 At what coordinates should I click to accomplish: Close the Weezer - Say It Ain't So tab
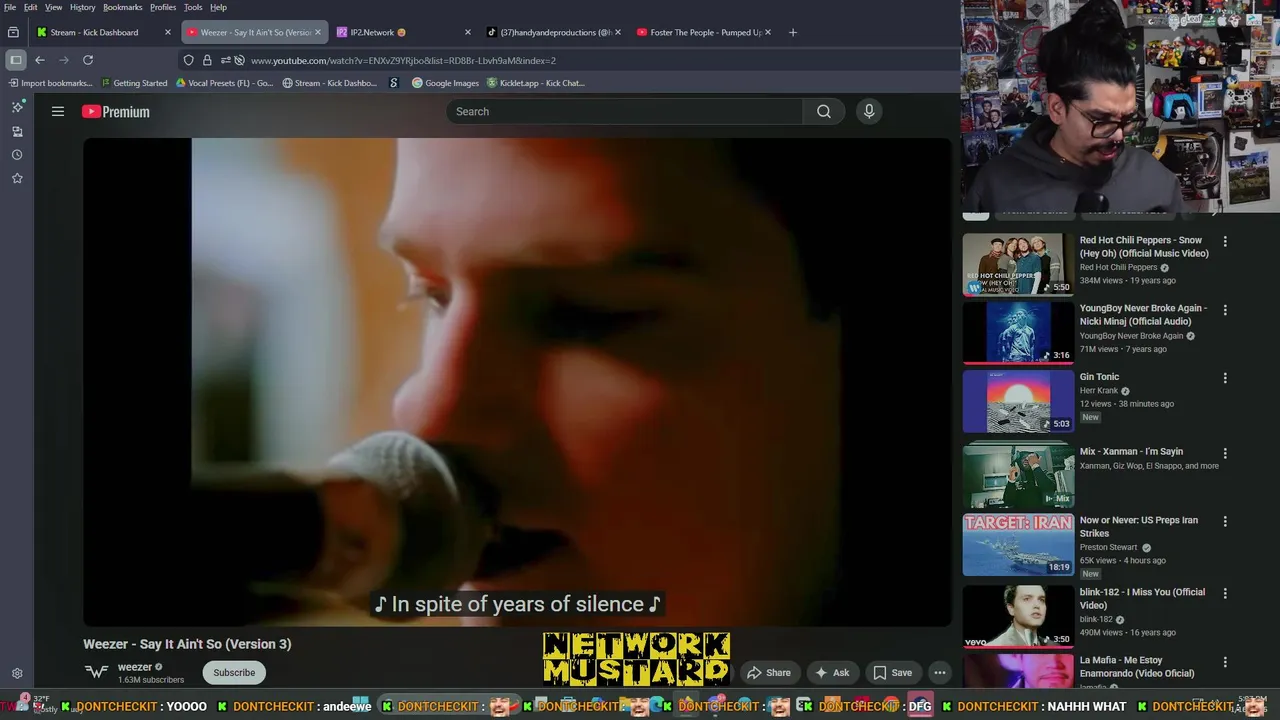coord(318,32)
